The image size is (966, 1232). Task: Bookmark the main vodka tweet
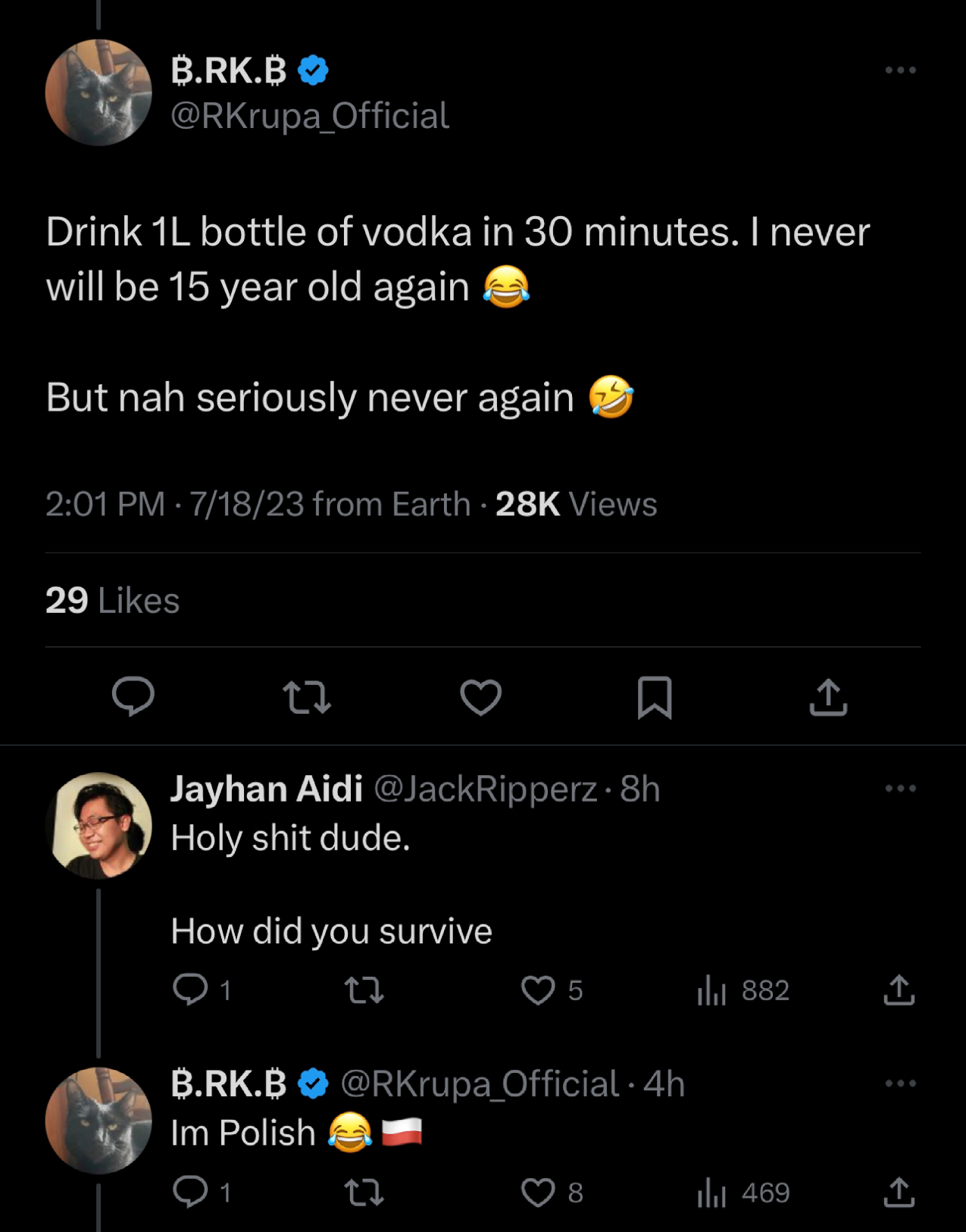(x=655, y=697)
